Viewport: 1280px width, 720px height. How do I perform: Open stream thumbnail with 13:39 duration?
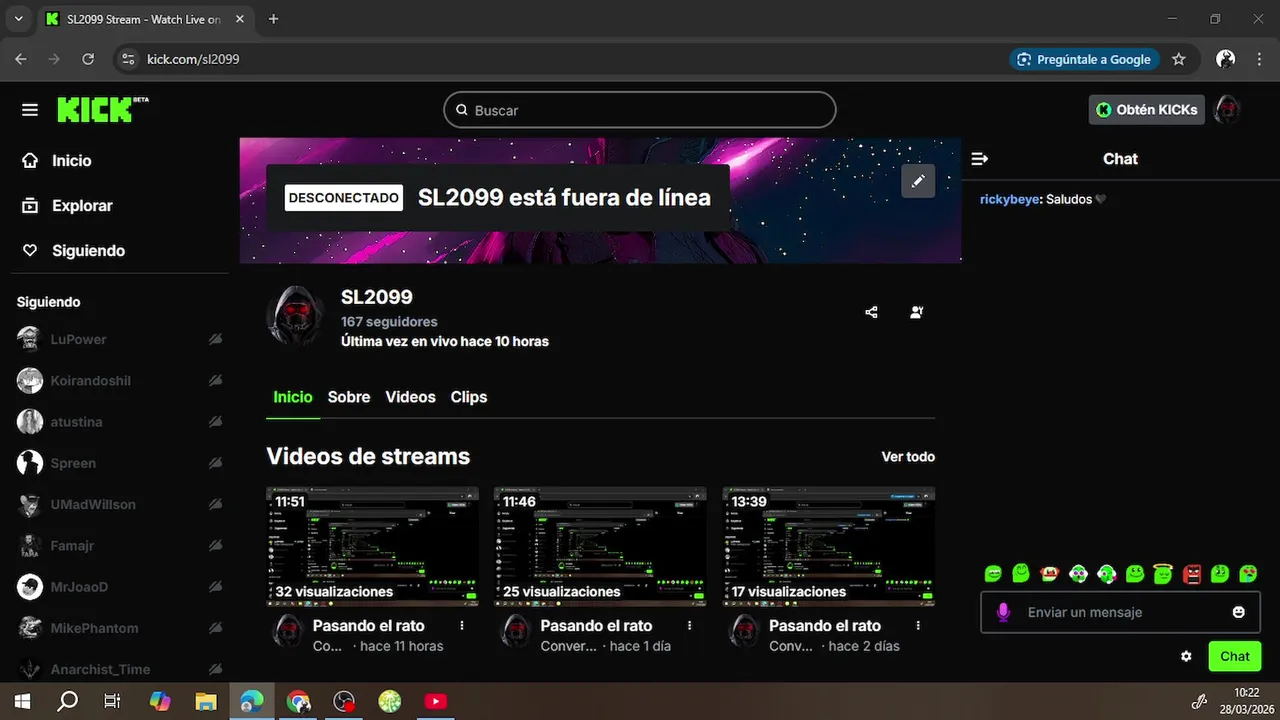[x=829, y=546]
